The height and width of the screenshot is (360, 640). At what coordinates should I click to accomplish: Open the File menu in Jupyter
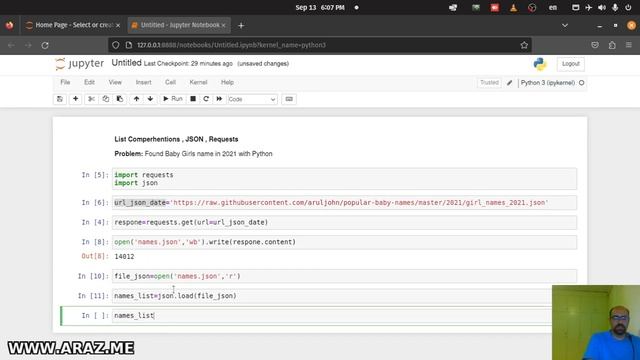tap(65, 82)
